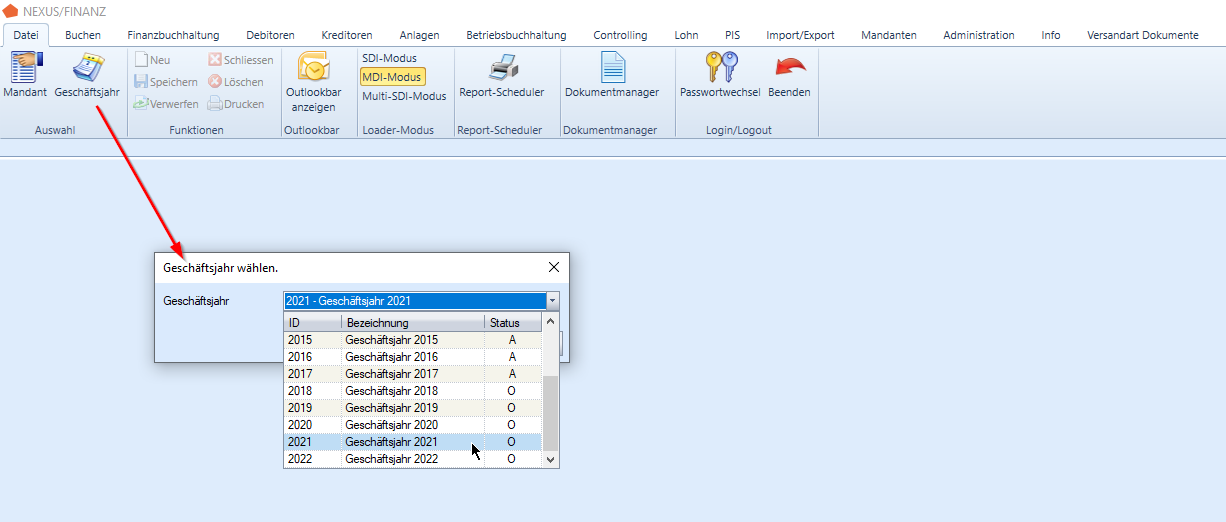Open the Mandant selection icon

pyautogui.click(x=25, y=68)
